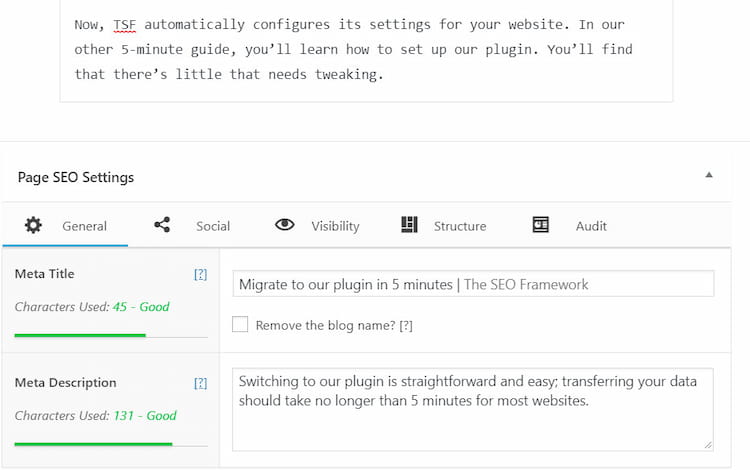The height and width of the screenshot is (470, 750).
Task: Click the Meta Title character count bar
Action: tap(111, 336)
